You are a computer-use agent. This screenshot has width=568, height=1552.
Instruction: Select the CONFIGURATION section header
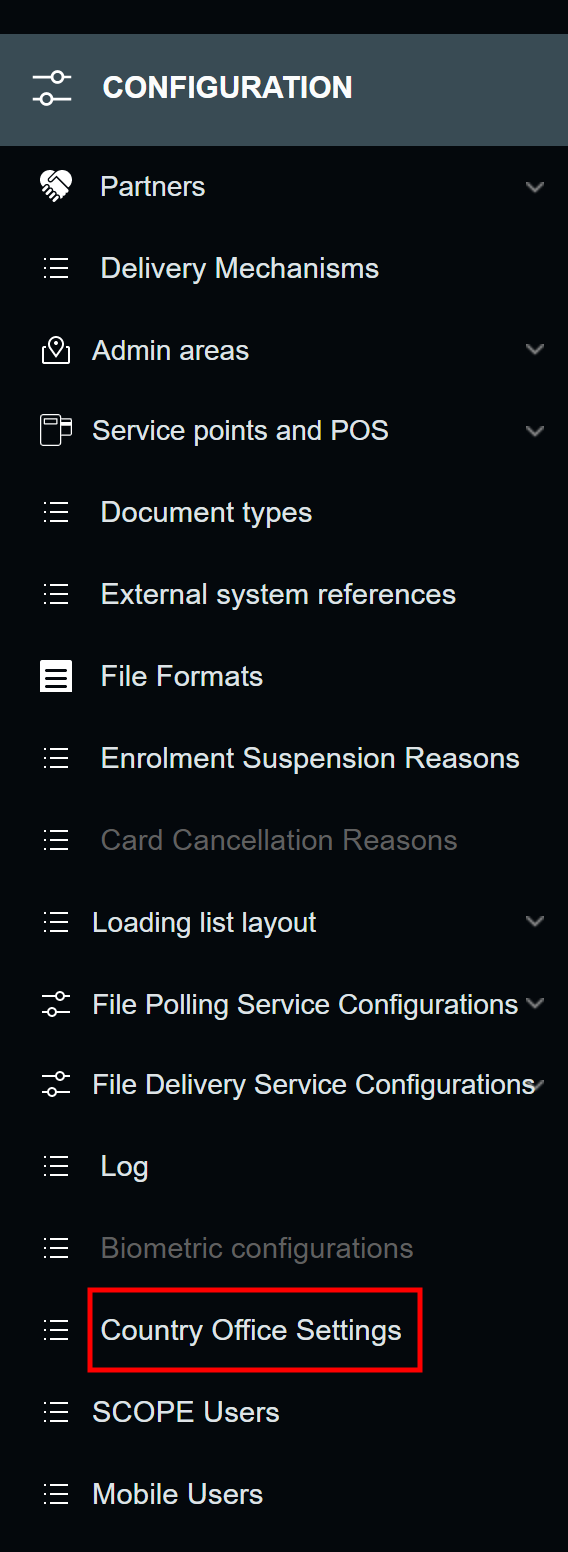(x=284, y=90)
